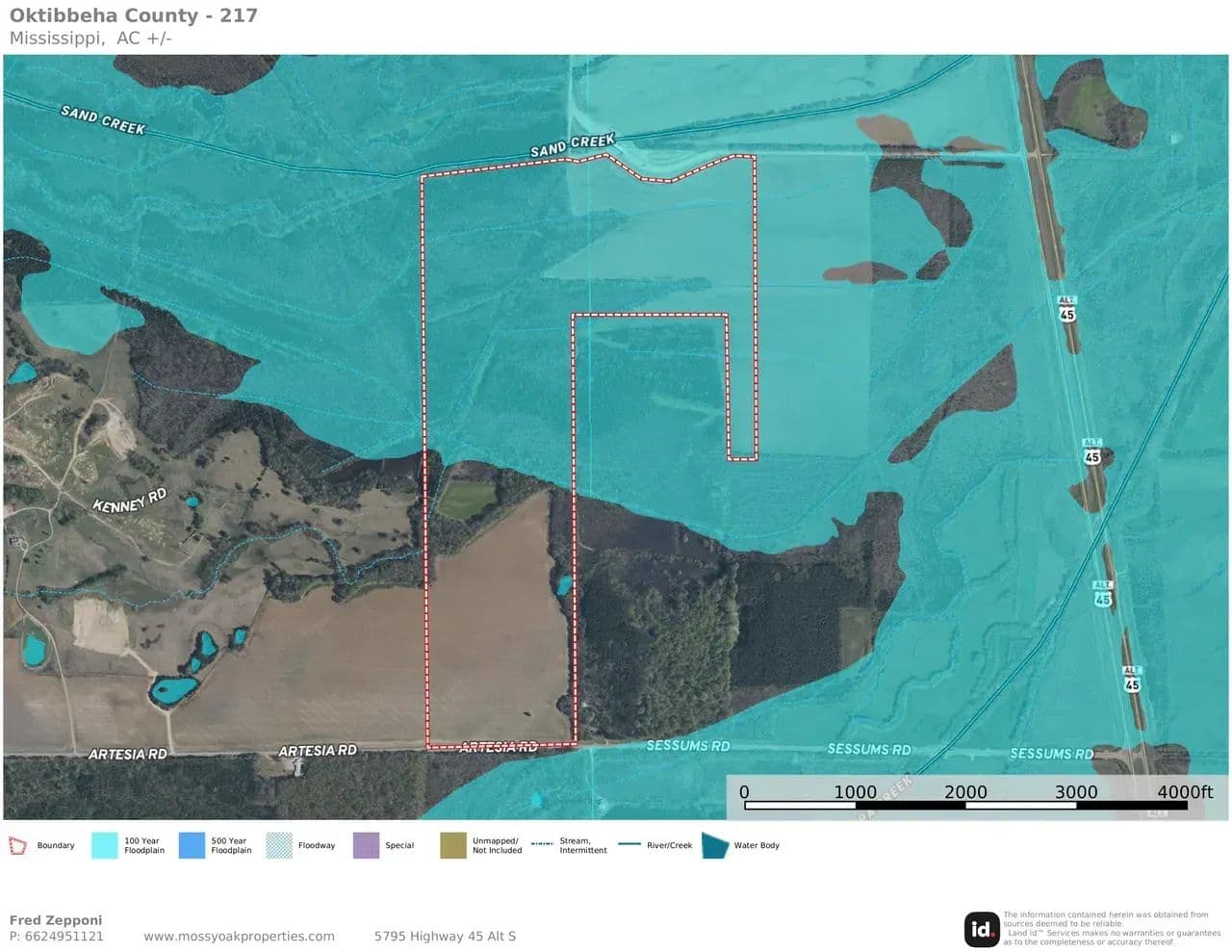1232x952 pixels.
Task: Click the Floodway hatched pattern legend icon
Action: pyautogui.click(x=279, y=845)
